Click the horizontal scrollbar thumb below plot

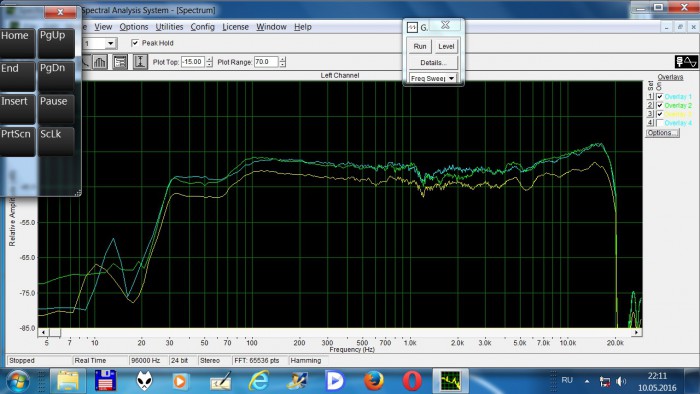coord(55,332)
